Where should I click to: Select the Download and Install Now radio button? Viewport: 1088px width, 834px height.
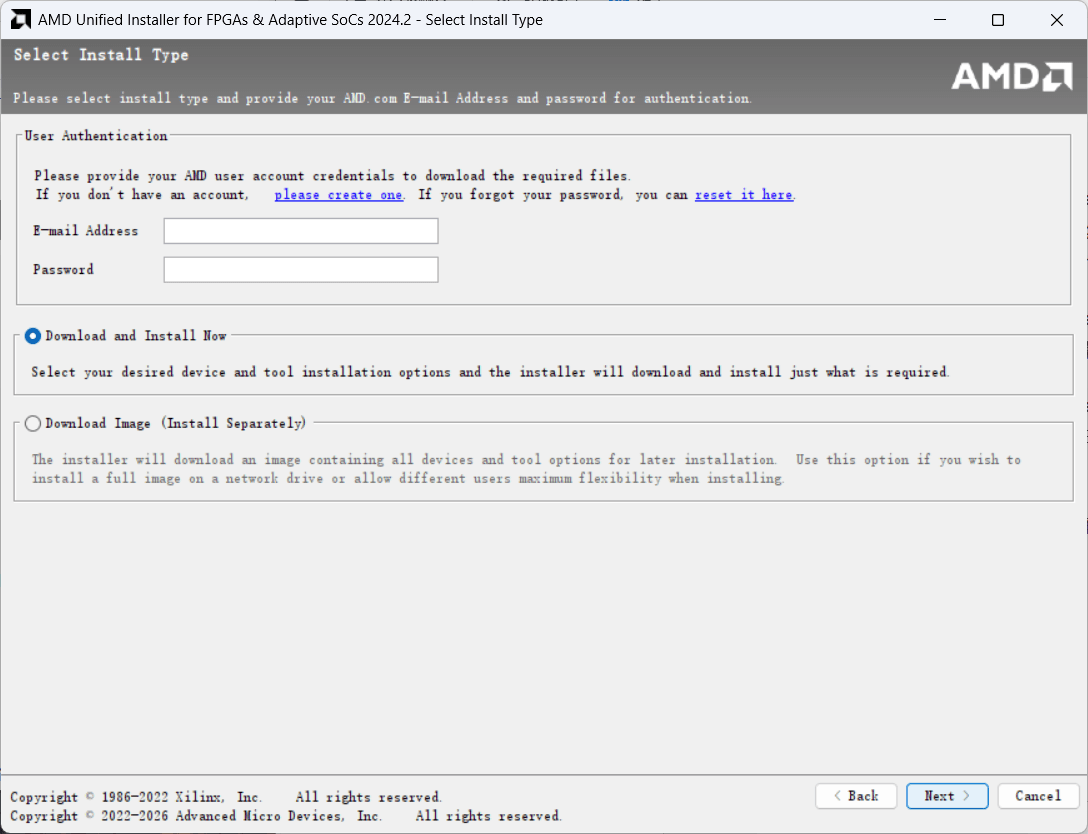click(x=33, y=337)
